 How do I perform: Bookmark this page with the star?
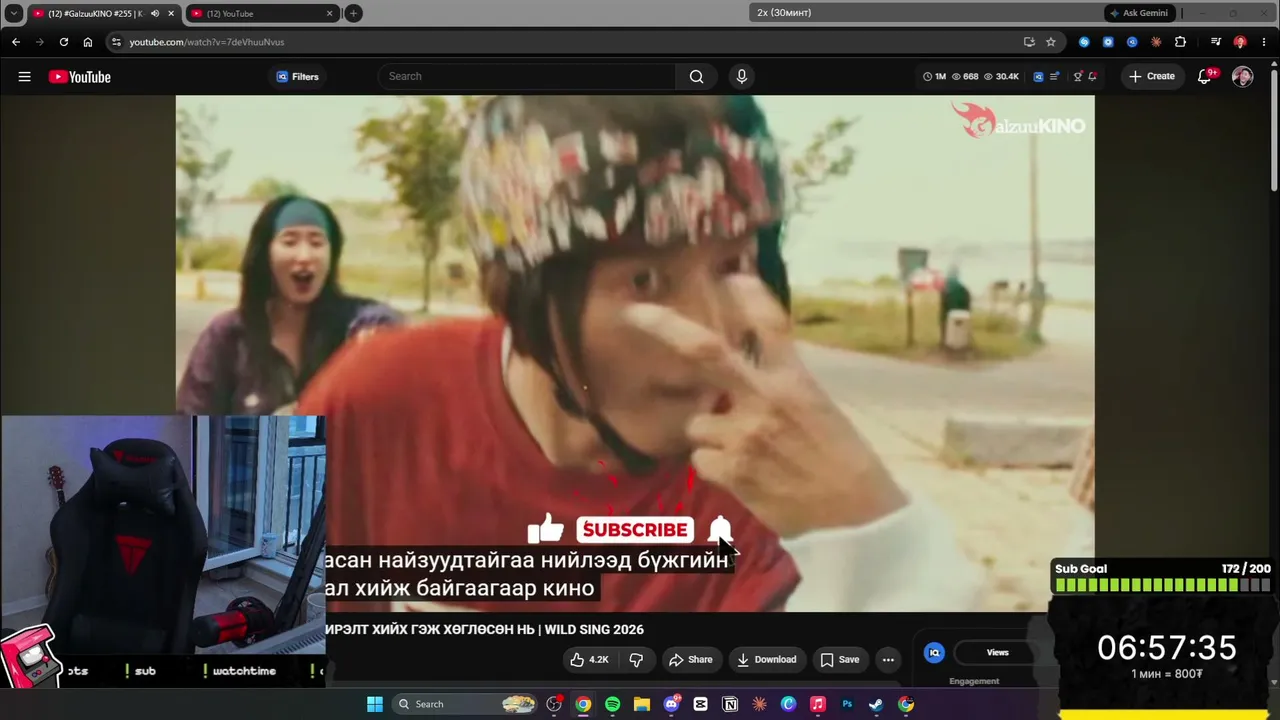click(x=1051, y=42)
